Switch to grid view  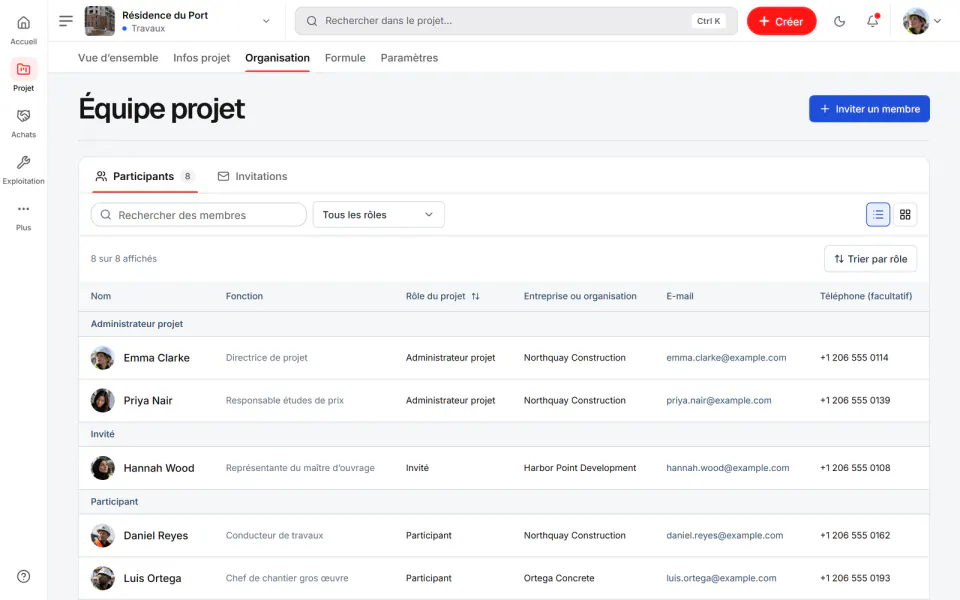coord(905,215)
